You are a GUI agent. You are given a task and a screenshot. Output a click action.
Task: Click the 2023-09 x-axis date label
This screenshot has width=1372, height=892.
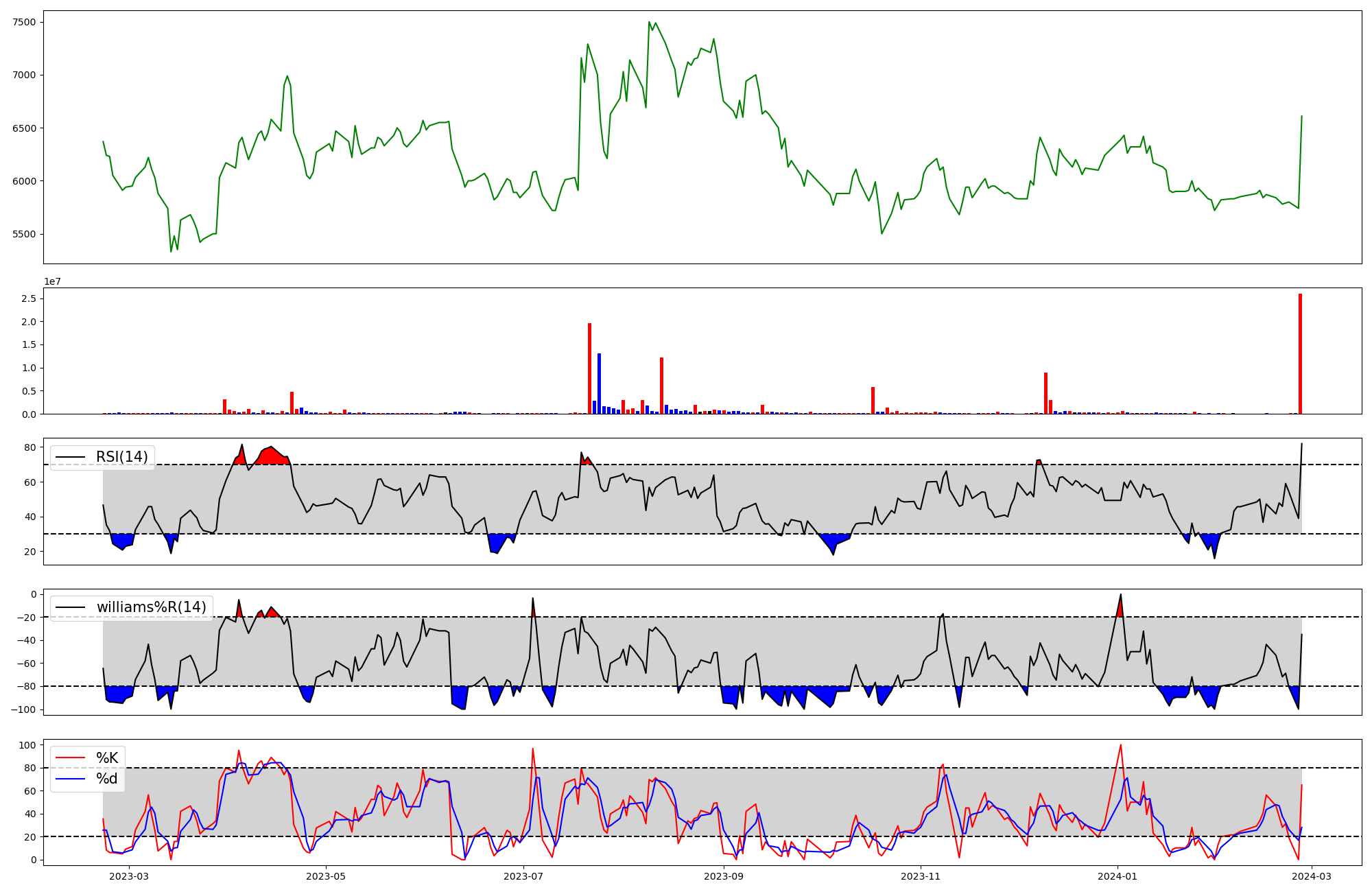pyautogui.click(x=724, y=876)
